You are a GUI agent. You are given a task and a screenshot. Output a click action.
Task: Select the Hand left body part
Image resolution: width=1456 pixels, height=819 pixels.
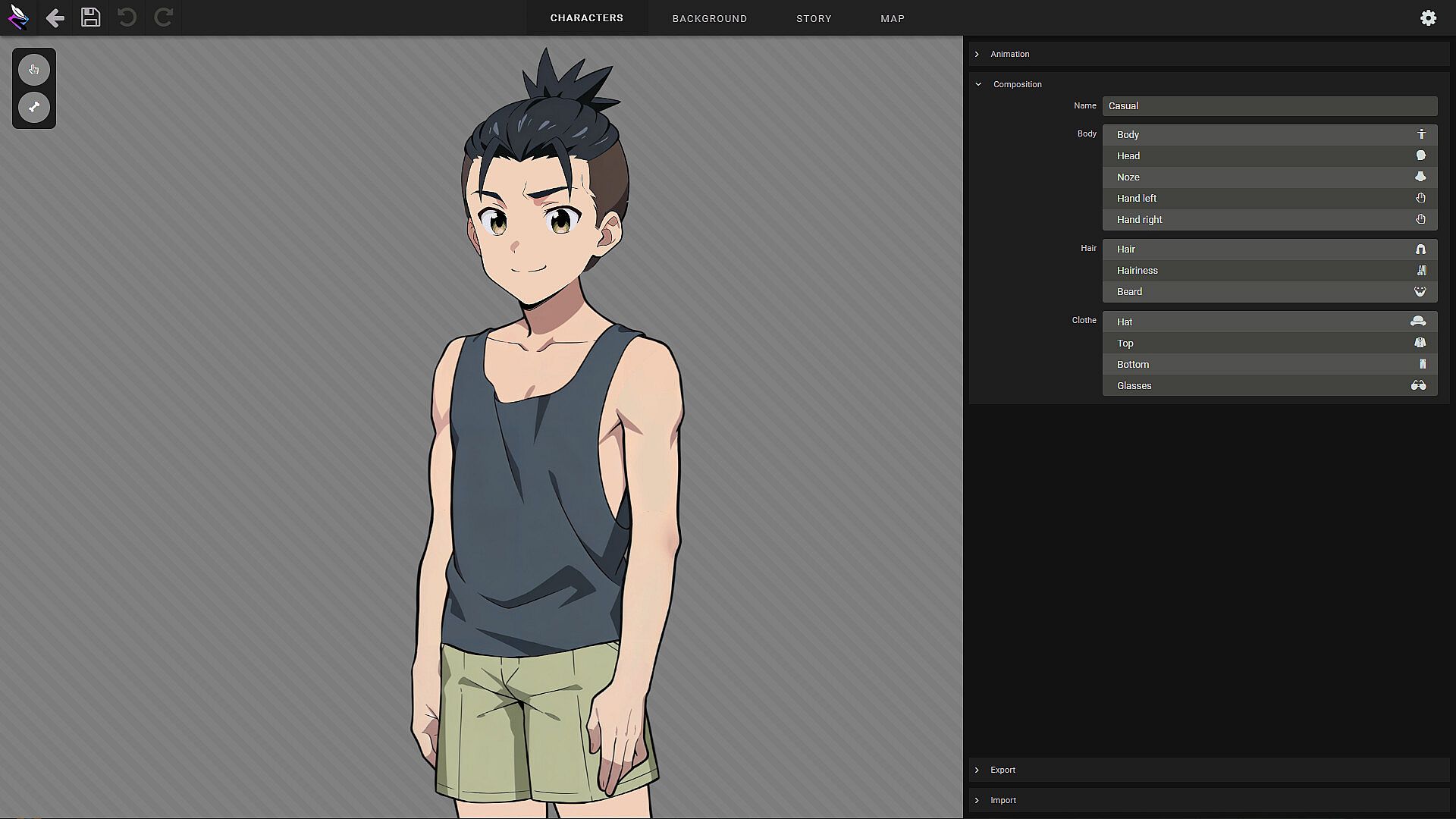(x=1137, y=198)
